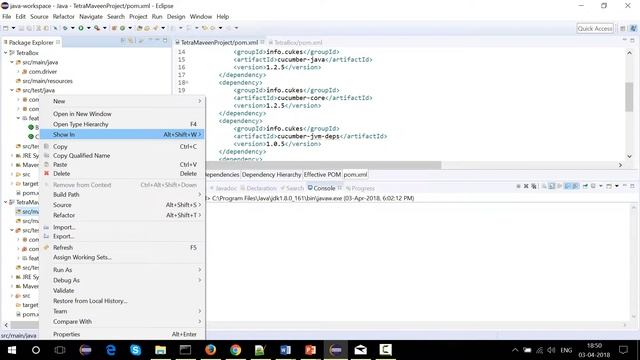
Task: Switch to the Dependency Hierarchy tab
Action: click(x=271, y=175)
